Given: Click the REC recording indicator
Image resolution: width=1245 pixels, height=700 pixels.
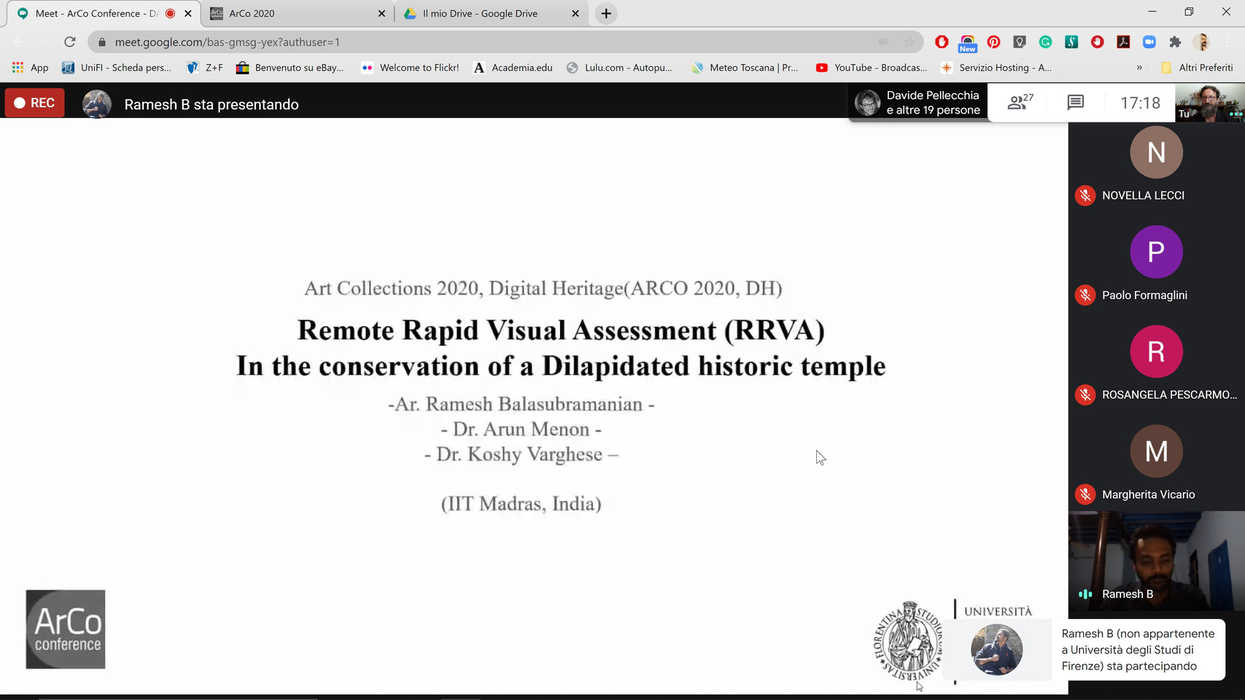Looking at the screenshot, I should pos(35,103).
